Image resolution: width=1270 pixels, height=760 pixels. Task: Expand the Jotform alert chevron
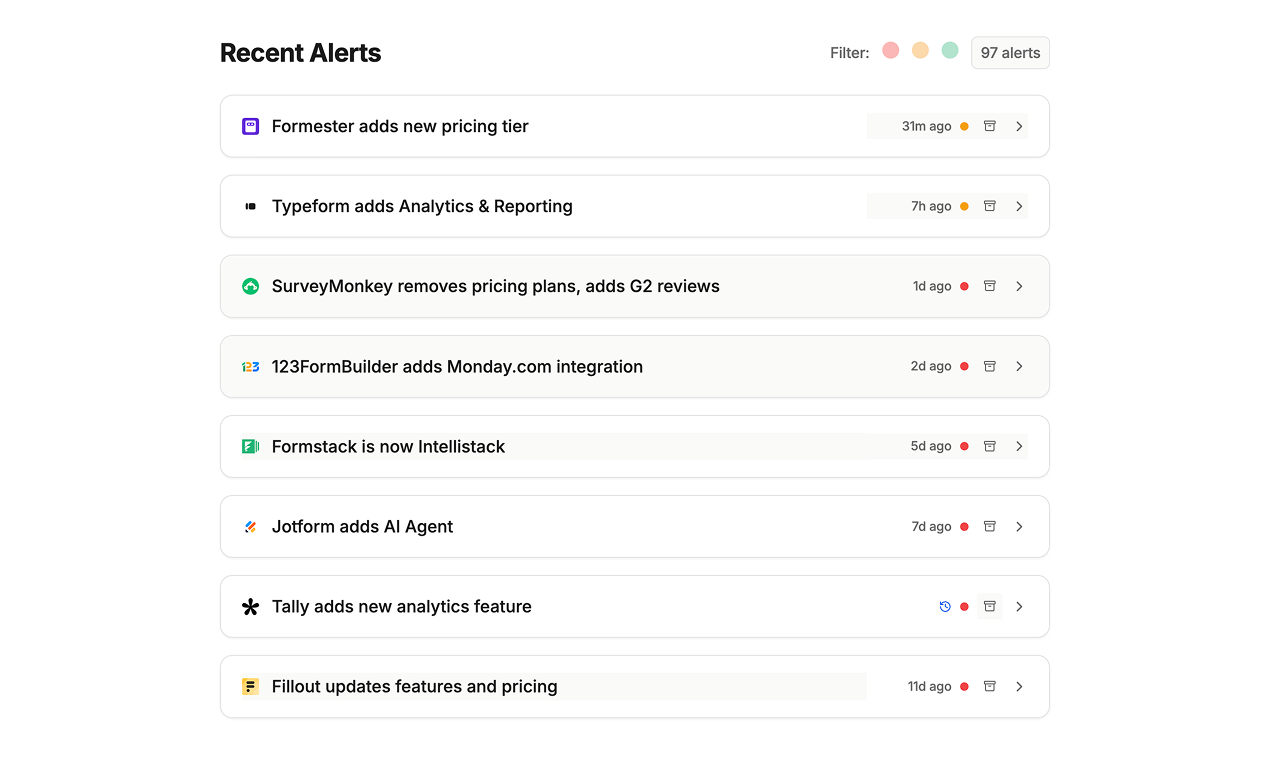click(x=1019, y=526)
